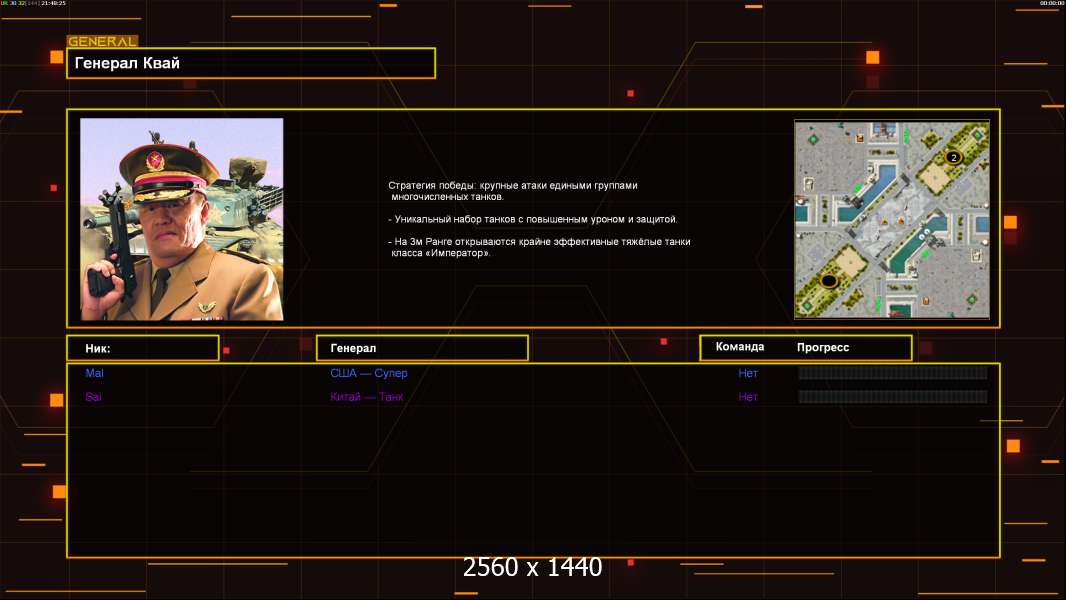Open the Китай — Танк general entry
The height and width of the screenshot is (600, 1066).
click(x=367, y=397)
